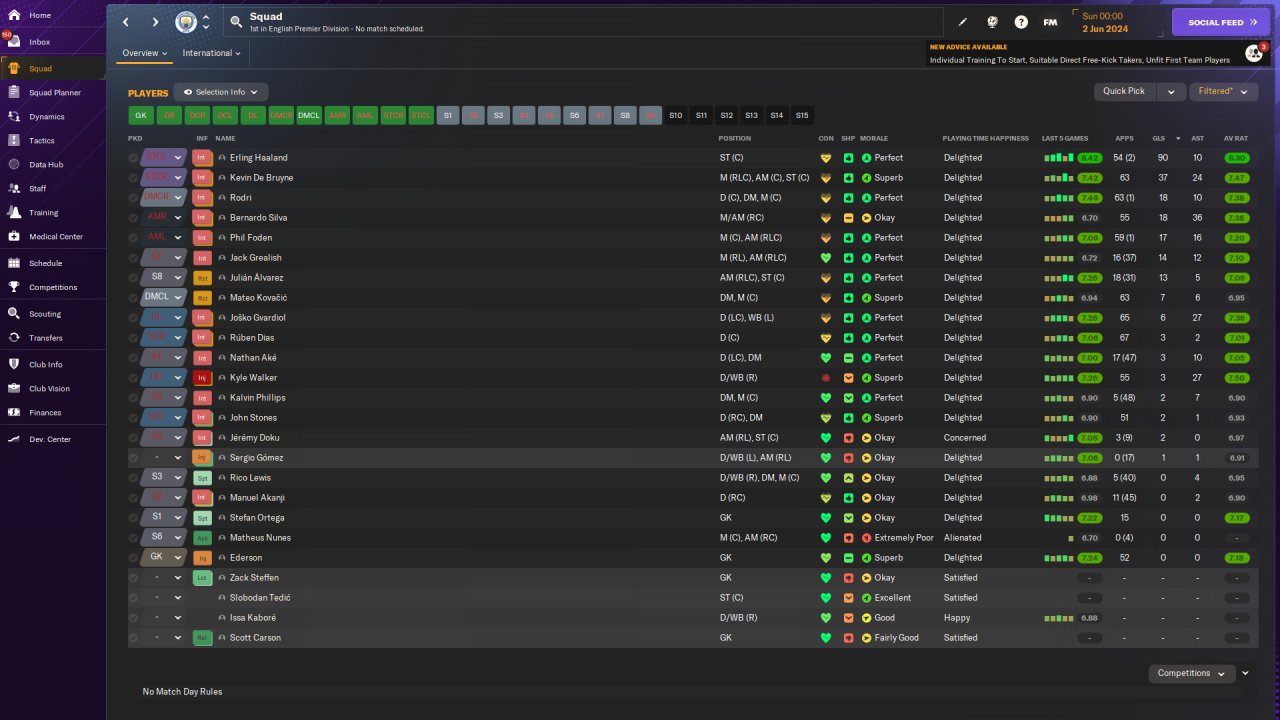Toggle the pick circle for Bernardo Silva

pyautogui.click(x=133, y=218)
